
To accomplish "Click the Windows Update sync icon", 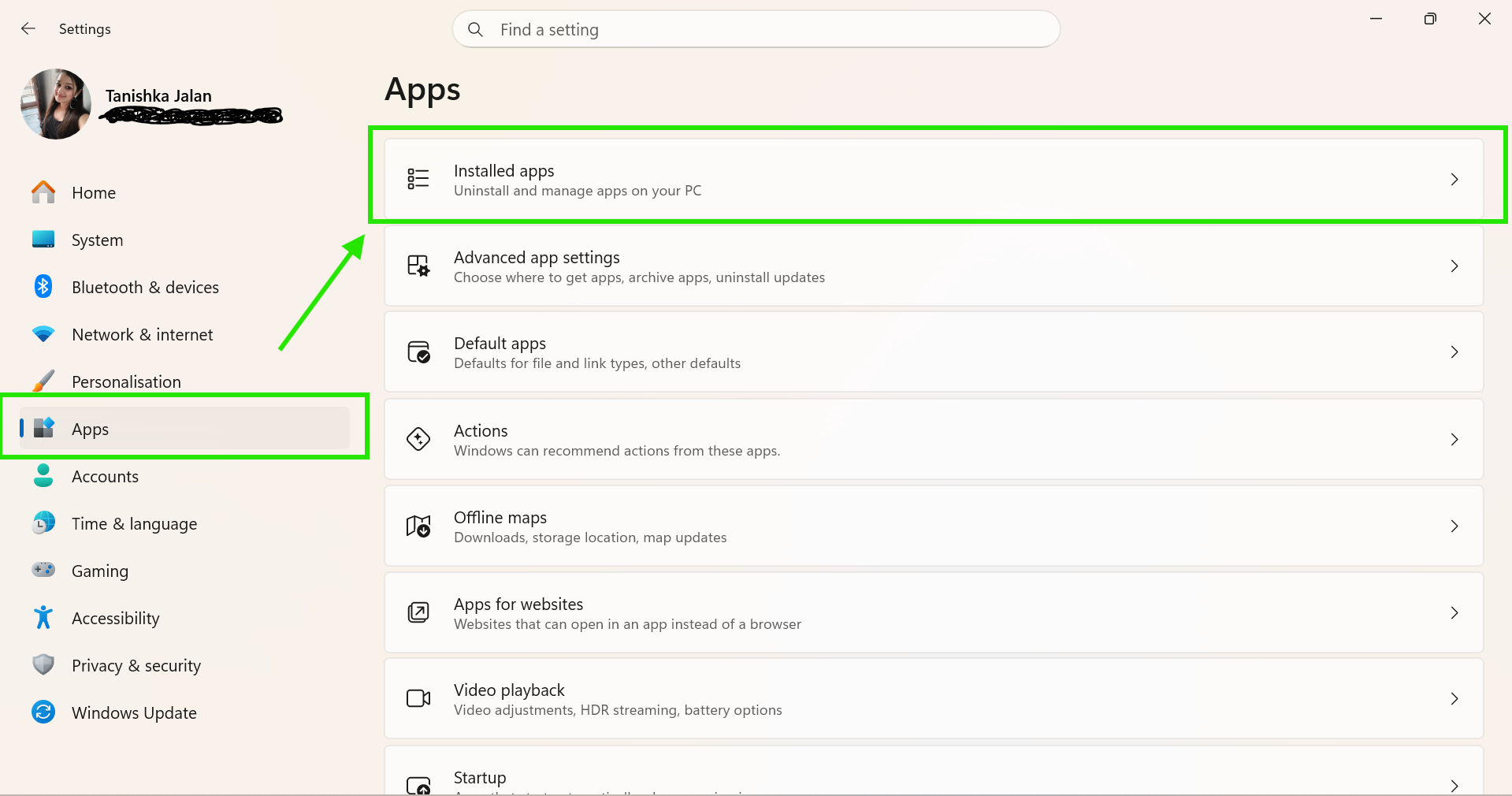I will [43, 712].
